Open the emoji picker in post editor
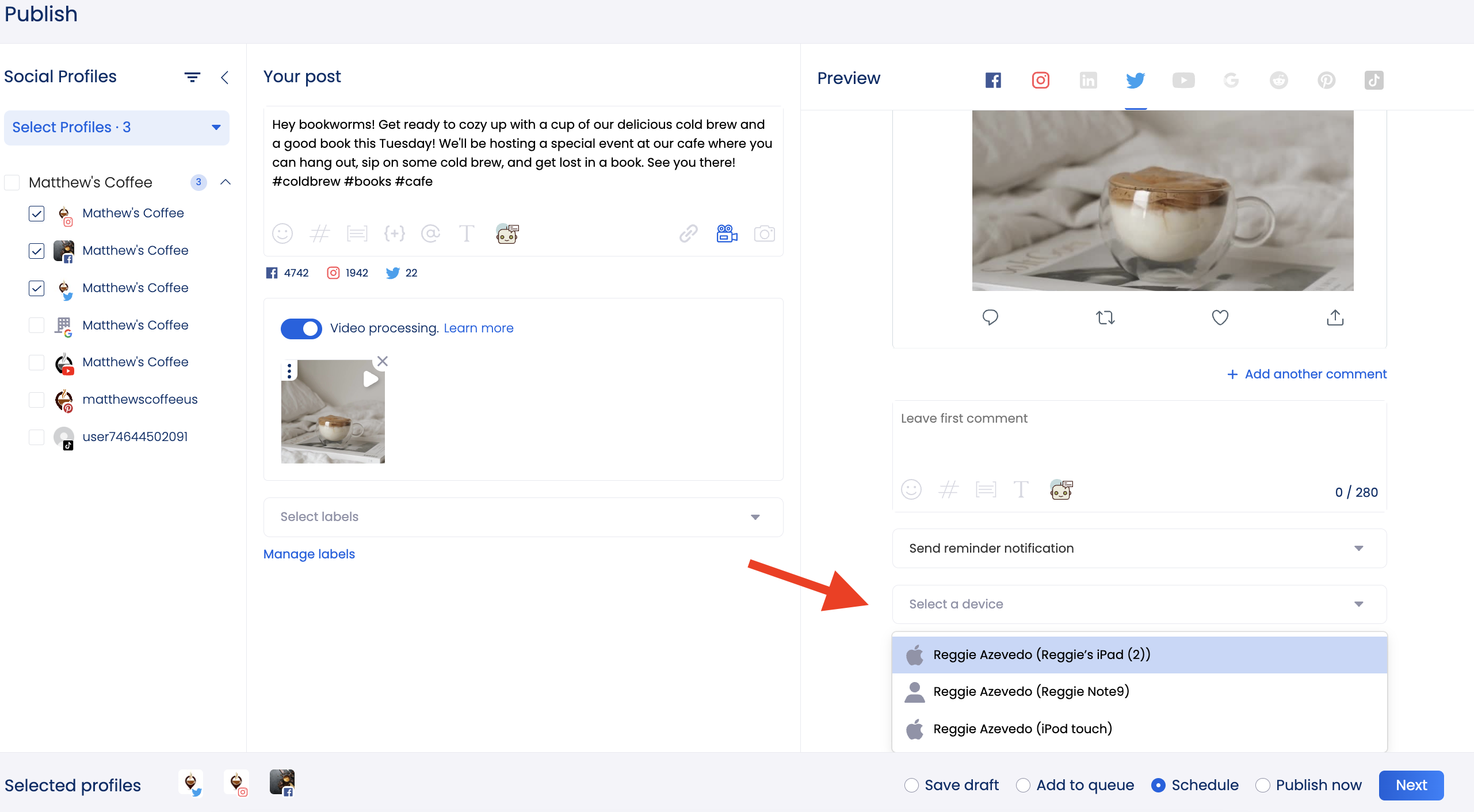 pyautogui.click(x=282, y=233)
